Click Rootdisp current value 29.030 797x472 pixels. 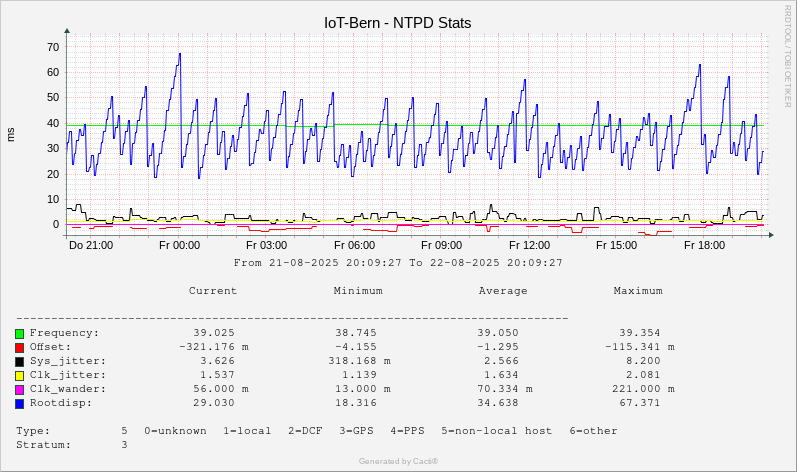click(214, 403)
